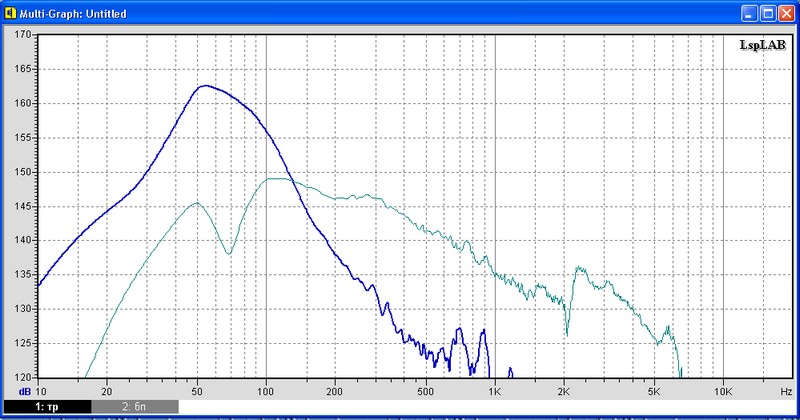This screenshot has height=420, width=800.
Task: Click the 155 value on the dB axis
Action: click(x=23, y=138)
